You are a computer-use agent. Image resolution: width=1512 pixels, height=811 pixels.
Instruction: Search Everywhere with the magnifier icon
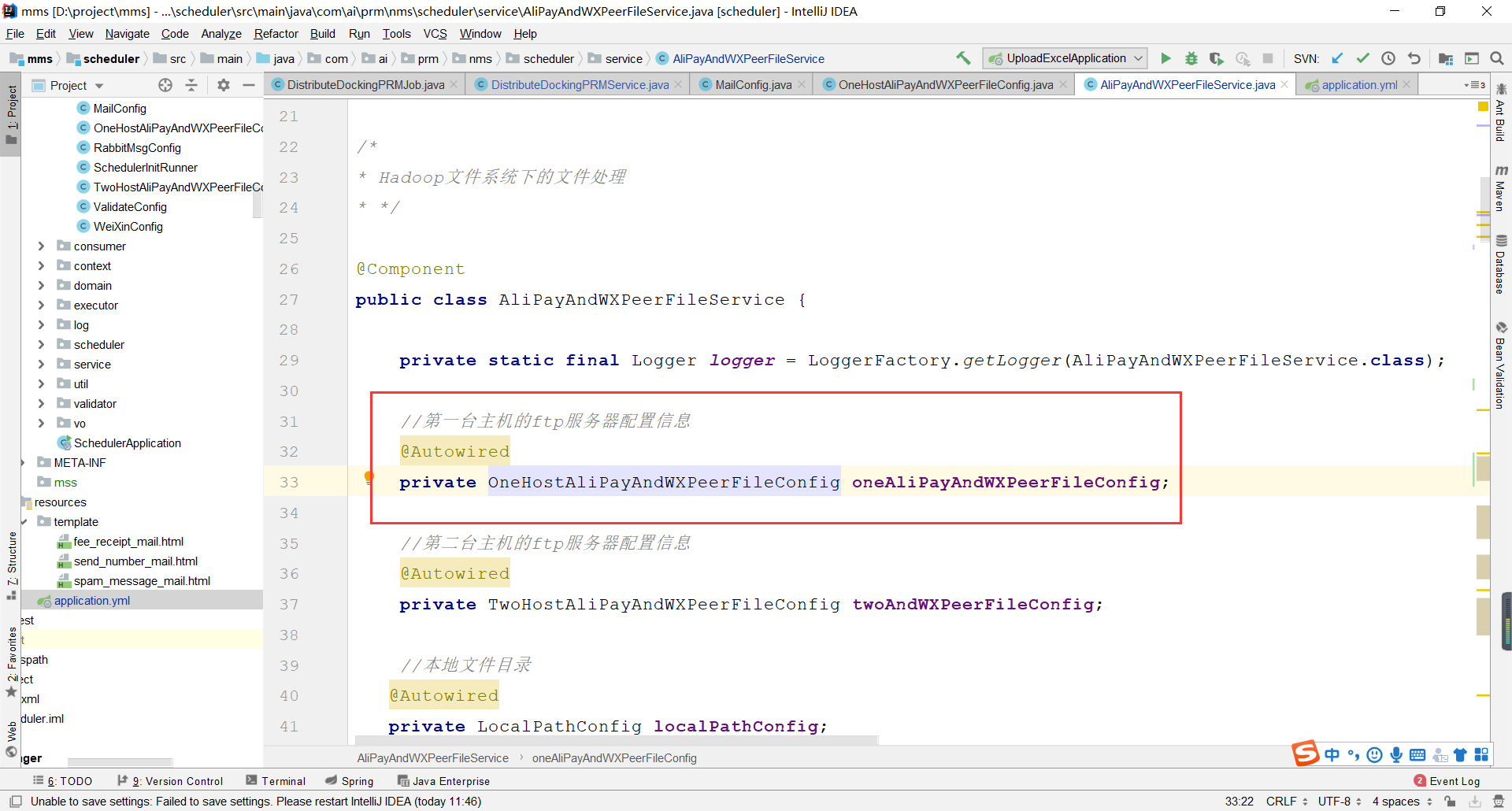[x=1497, y=58]
